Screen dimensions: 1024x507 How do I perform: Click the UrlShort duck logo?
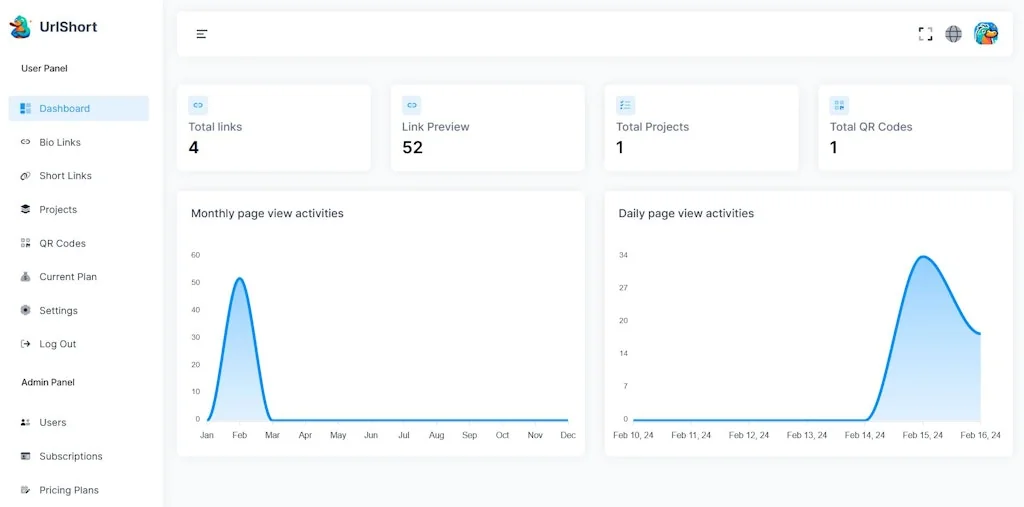point(20,27)
